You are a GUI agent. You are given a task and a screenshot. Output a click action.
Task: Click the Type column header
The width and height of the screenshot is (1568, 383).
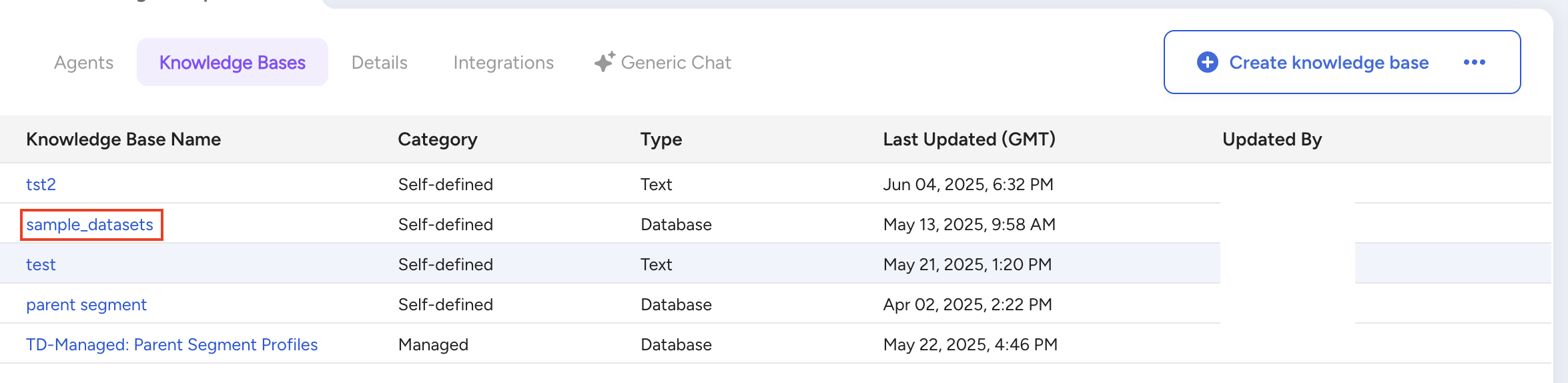pyautogui.click(x=661, y=139)
